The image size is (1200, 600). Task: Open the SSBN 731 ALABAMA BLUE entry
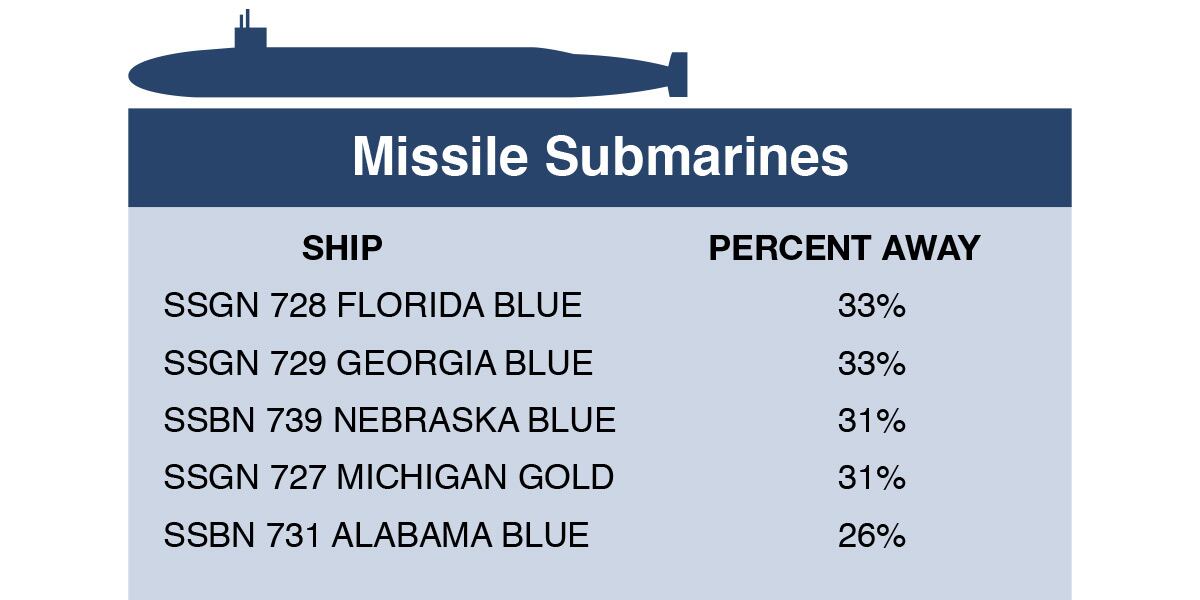[376, 535]
